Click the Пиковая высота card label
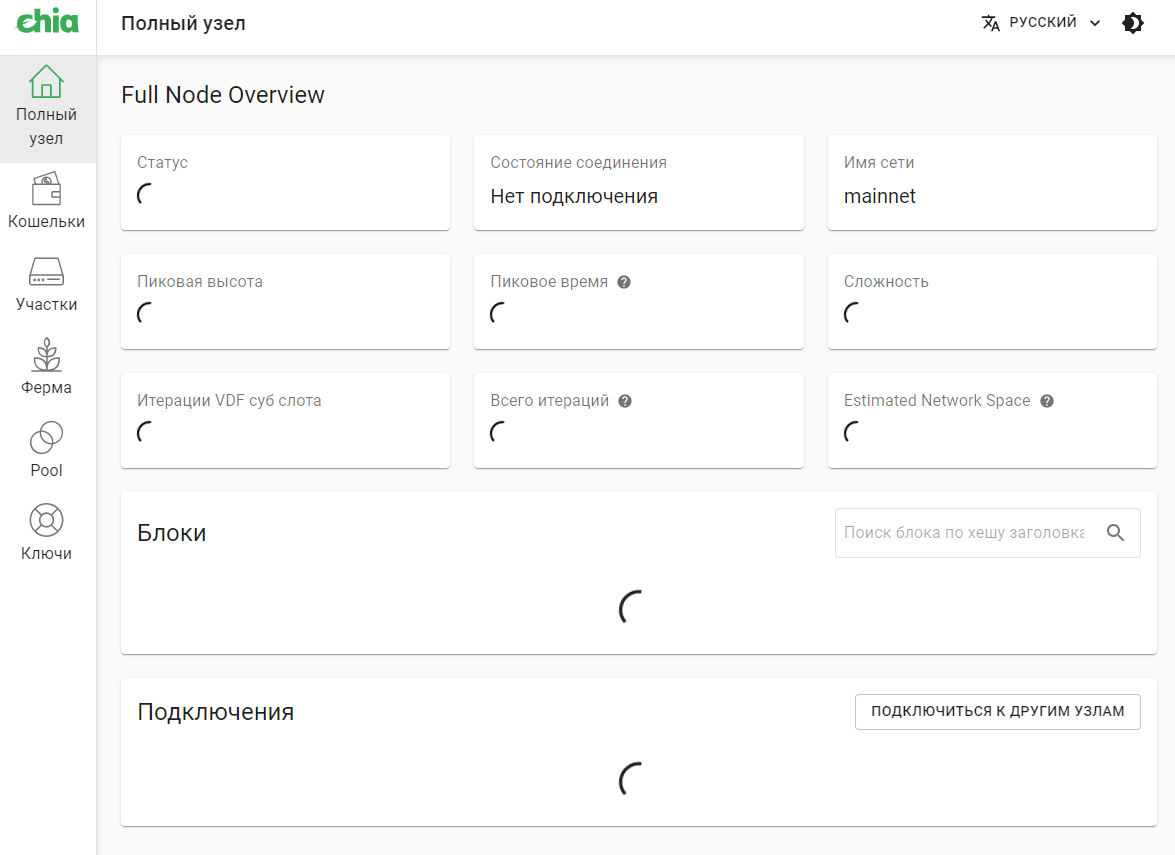This screenshot has height=855, width=1175. click(199, 282)
